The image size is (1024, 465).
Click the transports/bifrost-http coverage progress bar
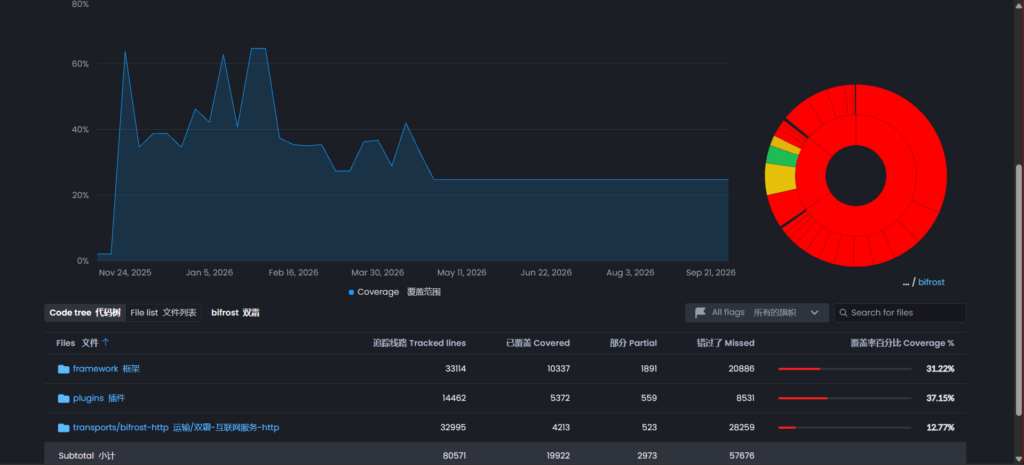[x=844, y=428]
